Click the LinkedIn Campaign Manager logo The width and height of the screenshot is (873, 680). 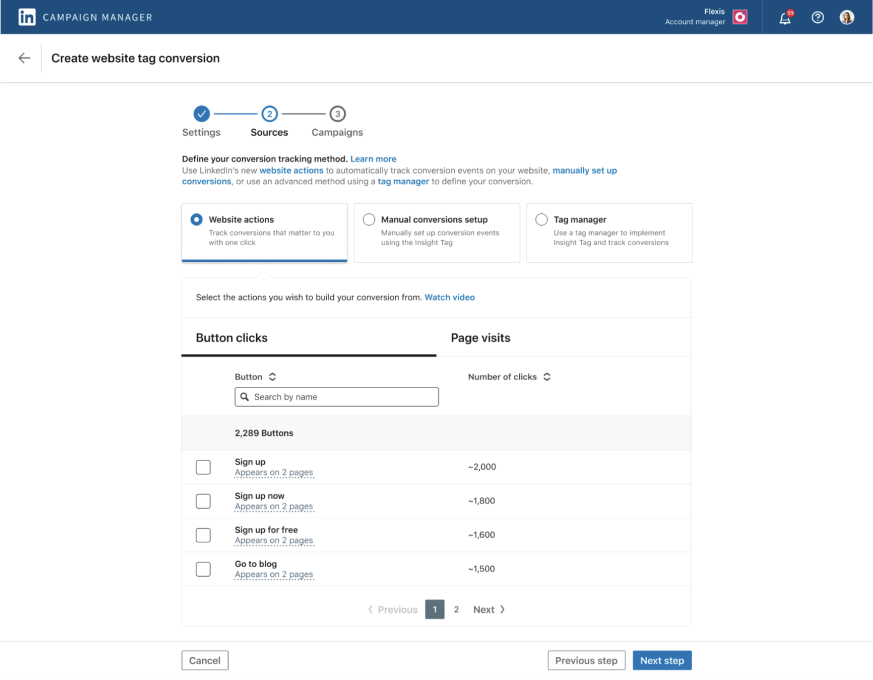point(28,16)
